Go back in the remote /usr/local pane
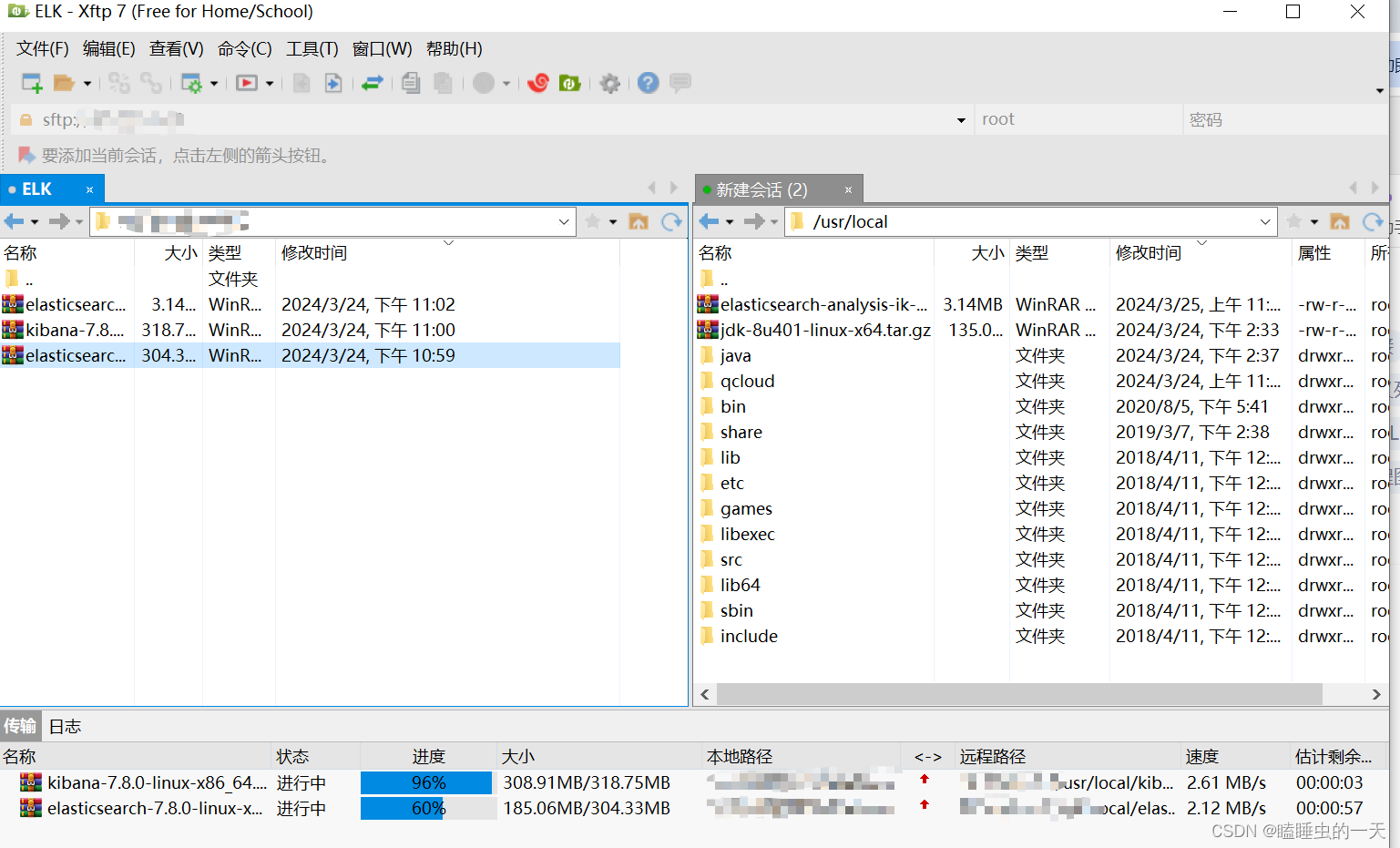 point(710,221)
